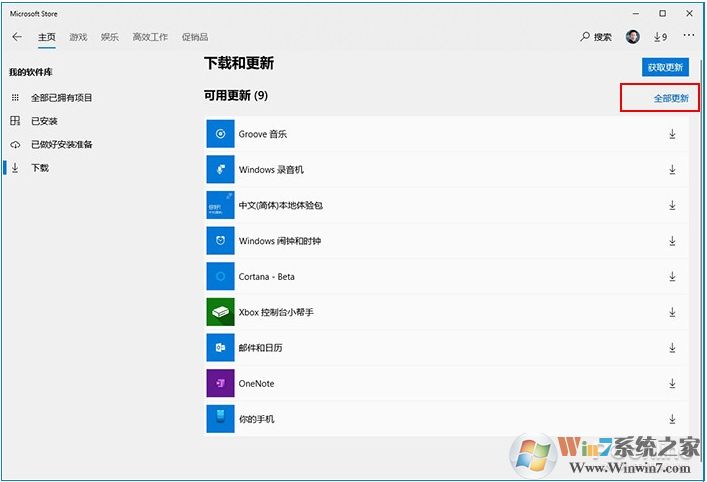Click the 我的软件库 heading
707x482 pixels.
(x=31, y=72)
